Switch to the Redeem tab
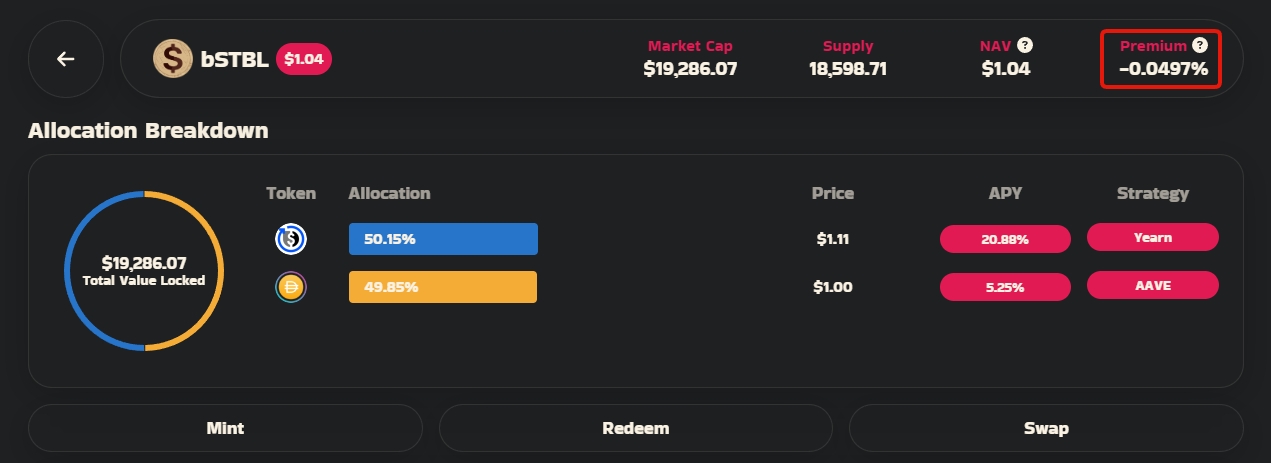Viewport: 1271px width, 463px height. pos(635,428)
